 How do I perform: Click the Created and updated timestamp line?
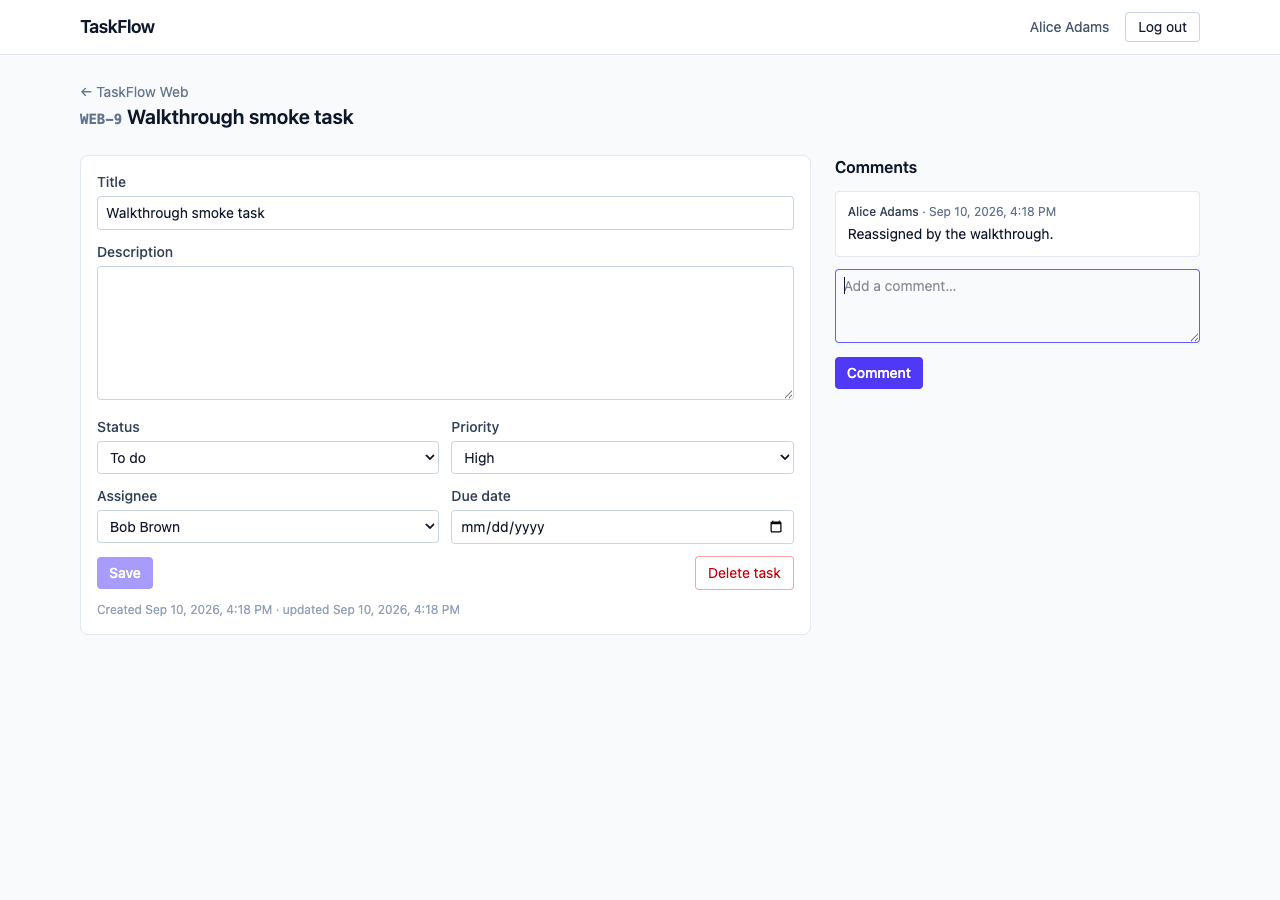pos(278,609)
